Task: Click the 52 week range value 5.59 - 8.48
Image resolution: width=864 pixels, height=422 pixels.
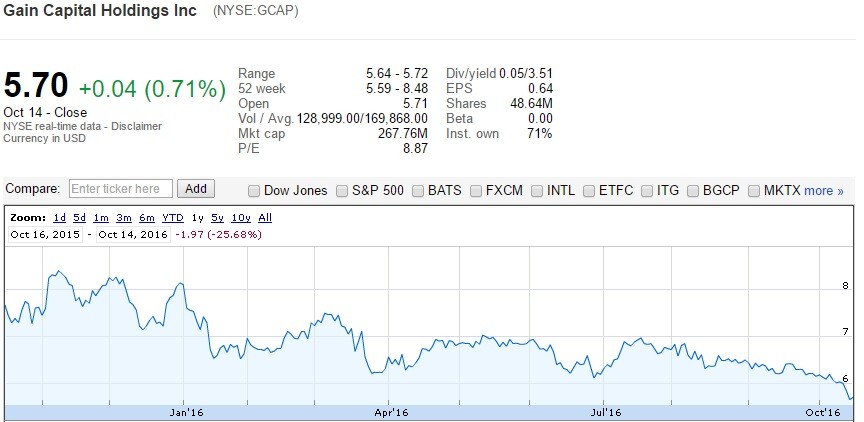Action: (x=397, y=89)
